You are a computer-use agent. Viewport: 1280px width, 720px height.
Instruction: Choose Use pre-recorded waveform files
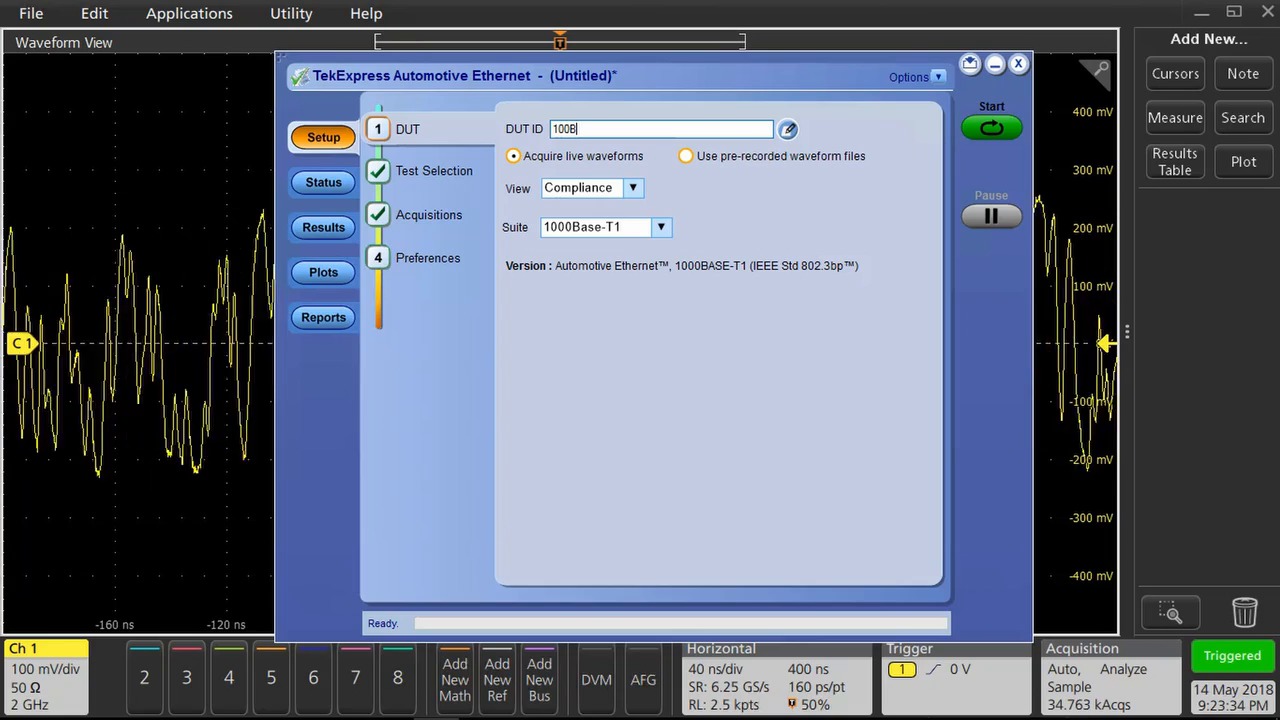(x=686, y=156)
